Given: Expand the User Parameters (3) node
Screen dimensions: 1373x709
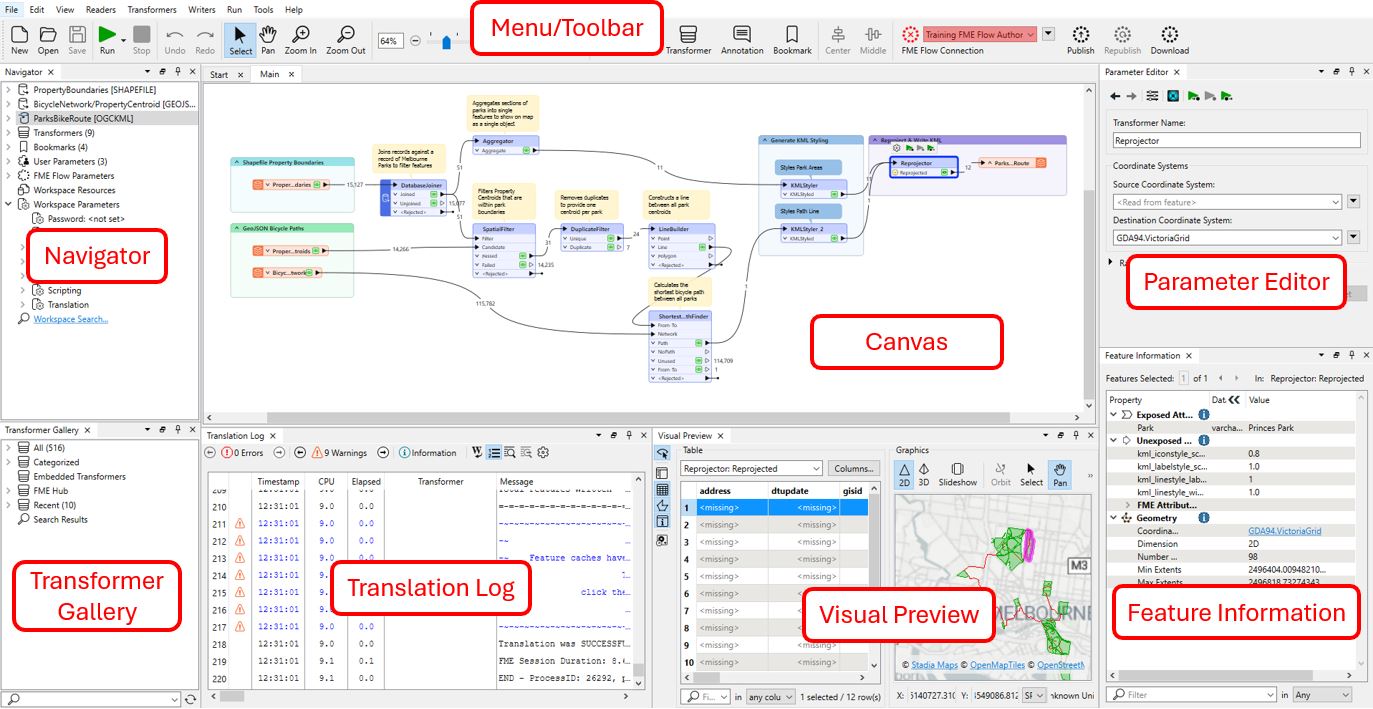Looking at the screenshot, I should [9, 161].
